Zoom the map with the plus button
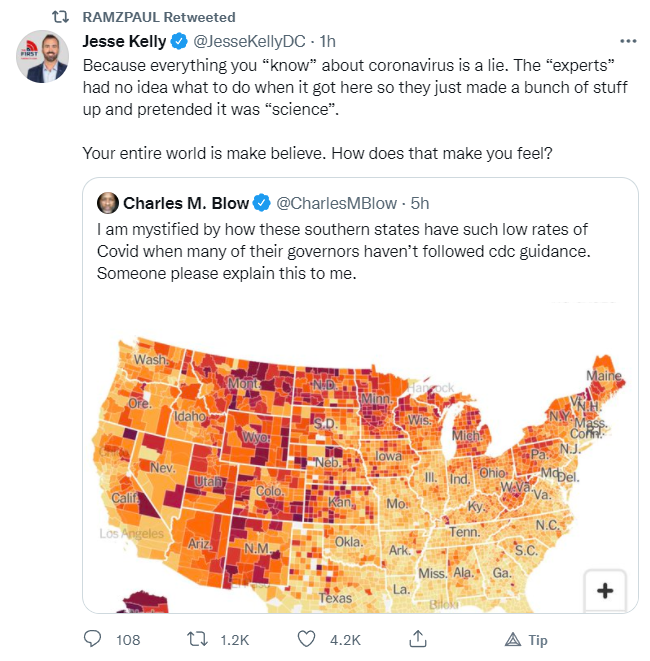The image size is (650, 661). click(x=605, y=590)
